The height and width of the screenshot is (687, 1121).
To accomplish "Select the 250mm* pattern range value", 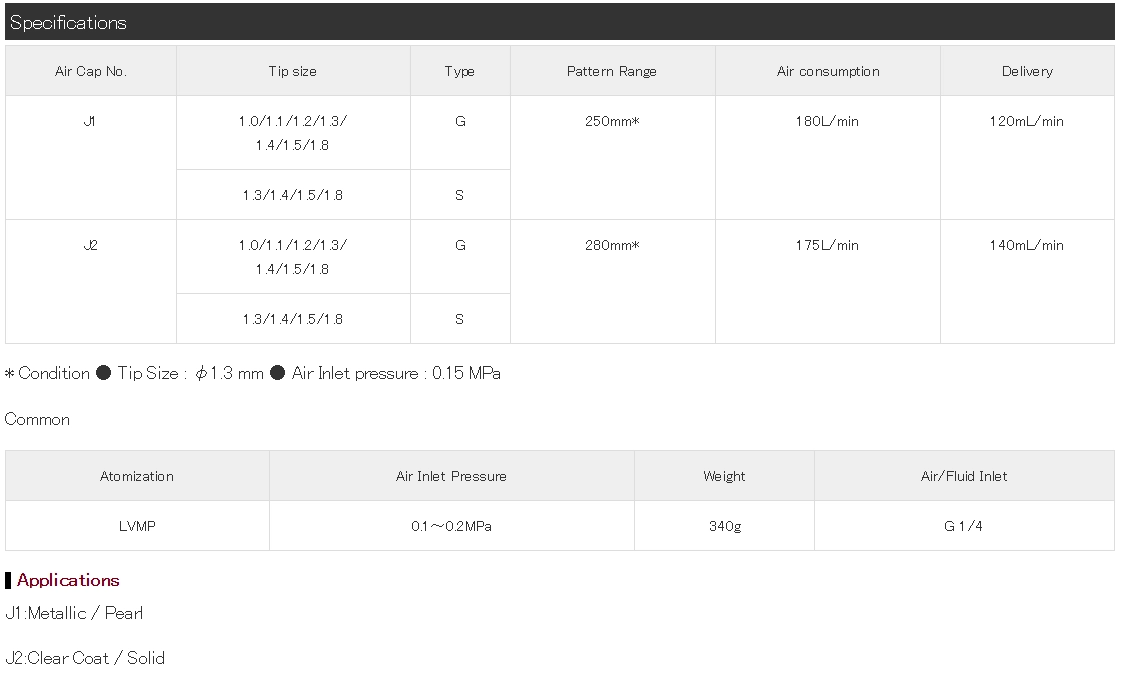I will (612, 122).
